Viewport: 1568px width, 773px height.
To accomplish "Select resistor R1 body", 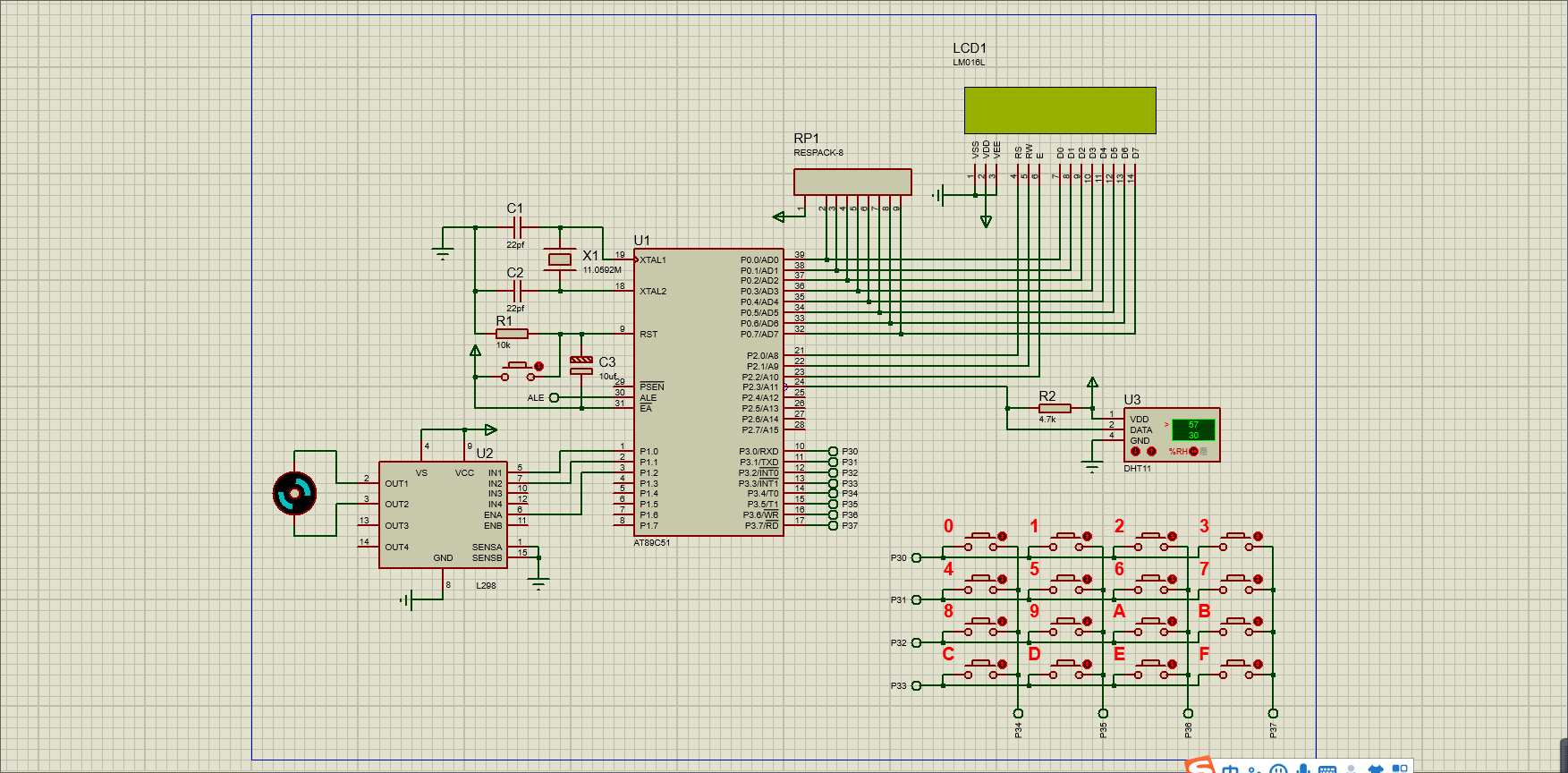I will click(513, 334).
